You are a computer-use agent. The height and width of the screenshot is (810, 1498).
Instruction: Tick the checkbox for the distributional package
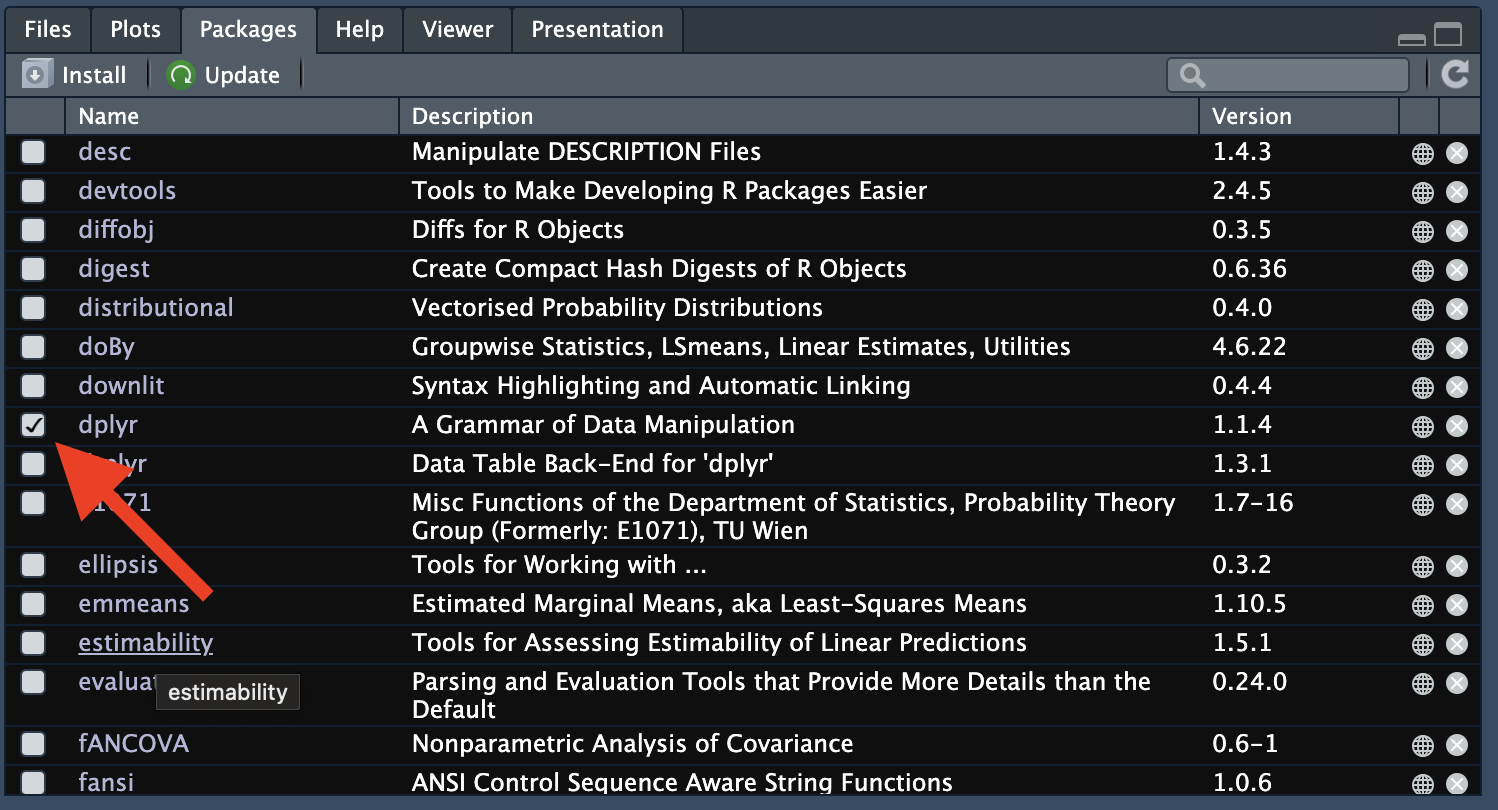coord(34,308)
